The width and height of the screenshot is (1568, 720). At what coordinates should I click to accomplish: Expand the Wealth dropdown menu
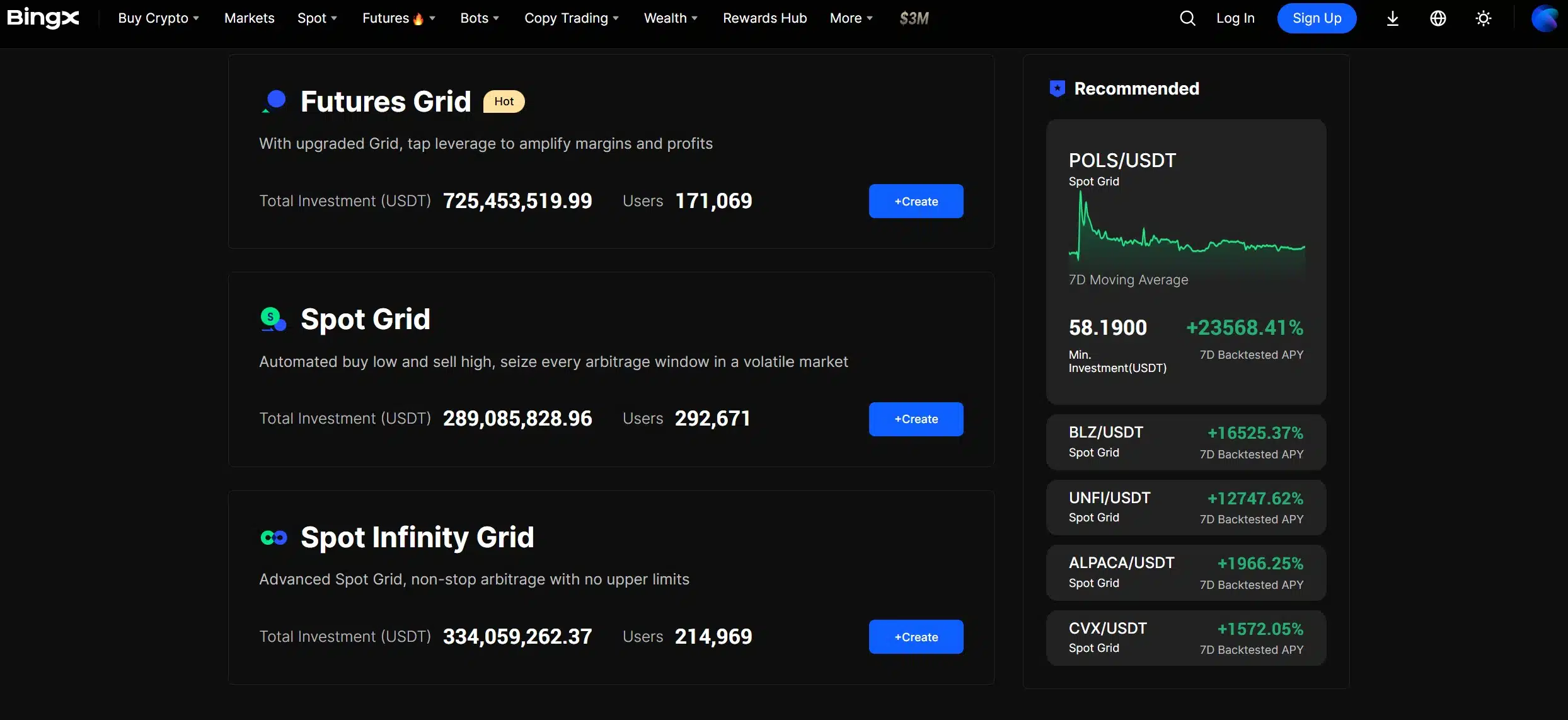[x=671, y=18]
